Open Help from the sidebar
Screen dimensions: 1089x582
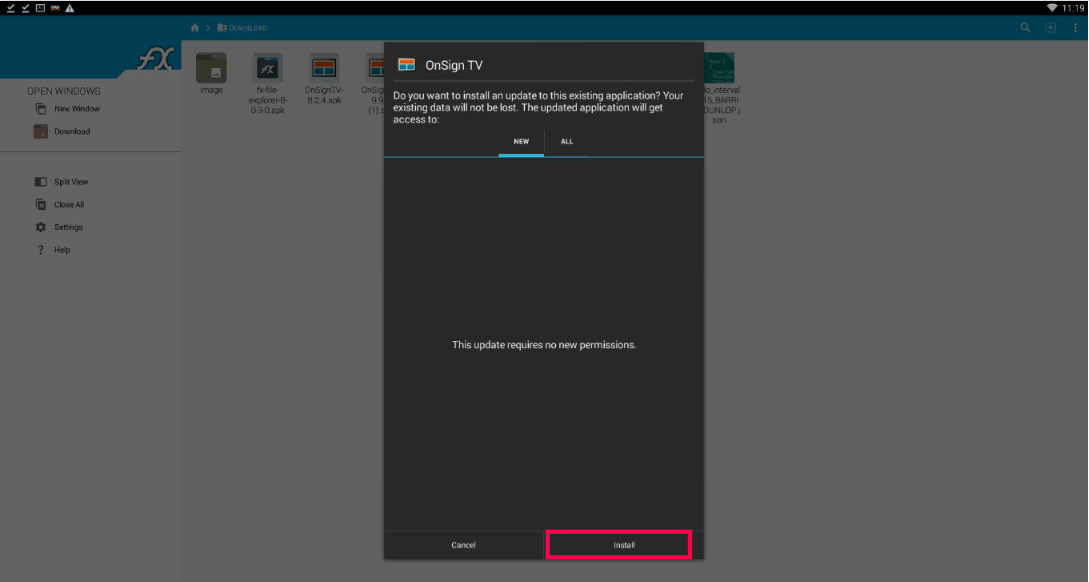[x=53, y=250]
